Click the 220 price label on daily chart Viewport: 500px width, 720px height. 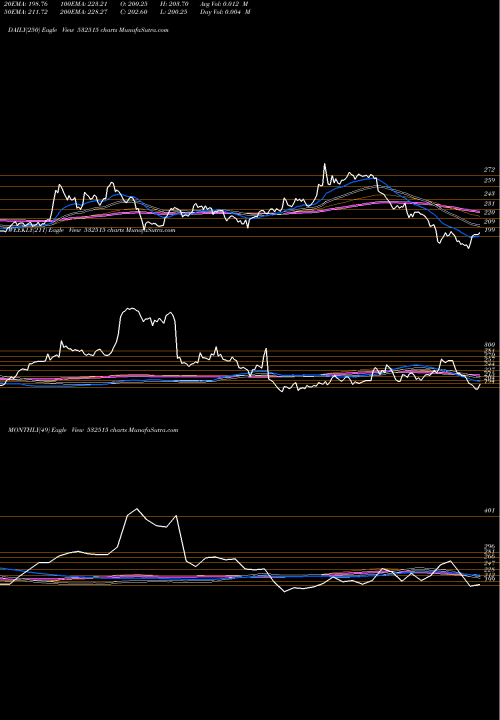click(x=489, y=213)
